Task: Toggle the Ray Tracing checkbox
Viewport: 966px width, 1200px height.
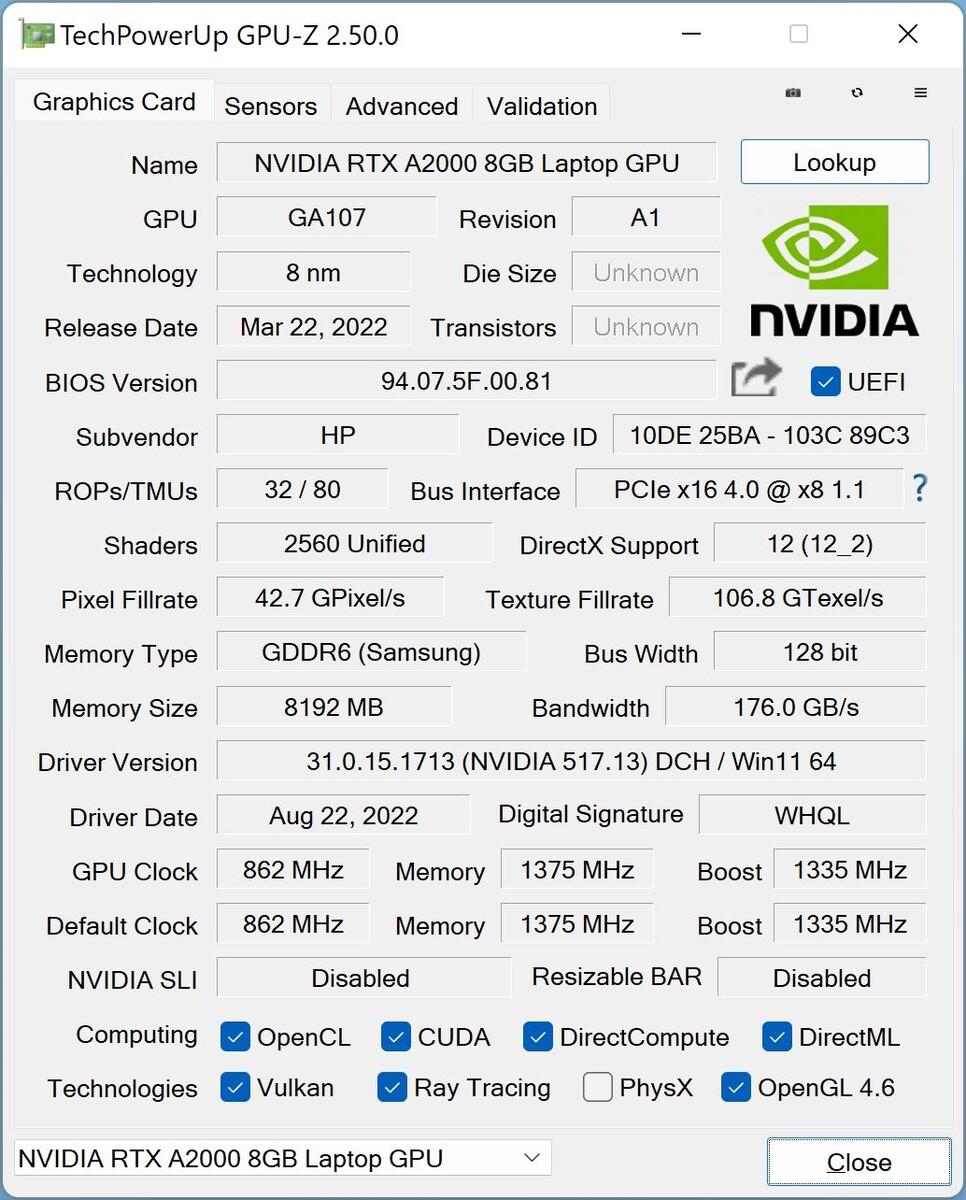Action: [x=392, y=1087]
